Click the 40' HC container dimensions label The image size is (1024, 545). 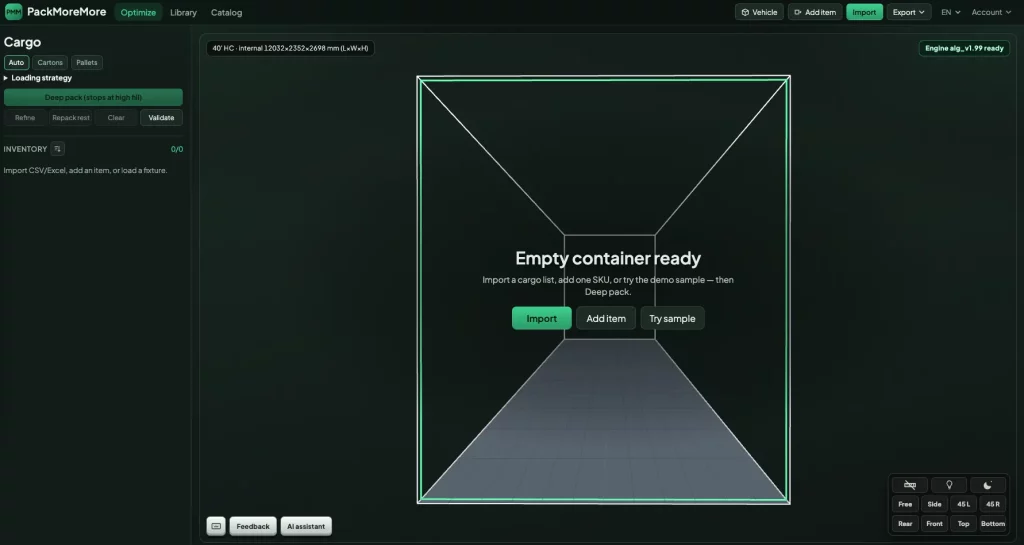point(290,48)
